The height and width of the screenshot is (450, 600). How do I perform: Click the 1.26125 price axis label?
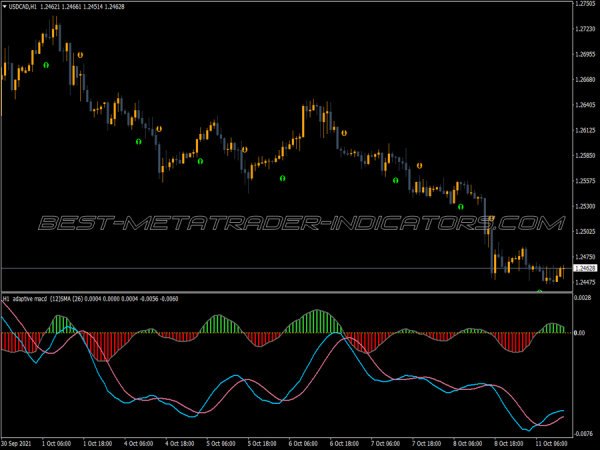585,130
